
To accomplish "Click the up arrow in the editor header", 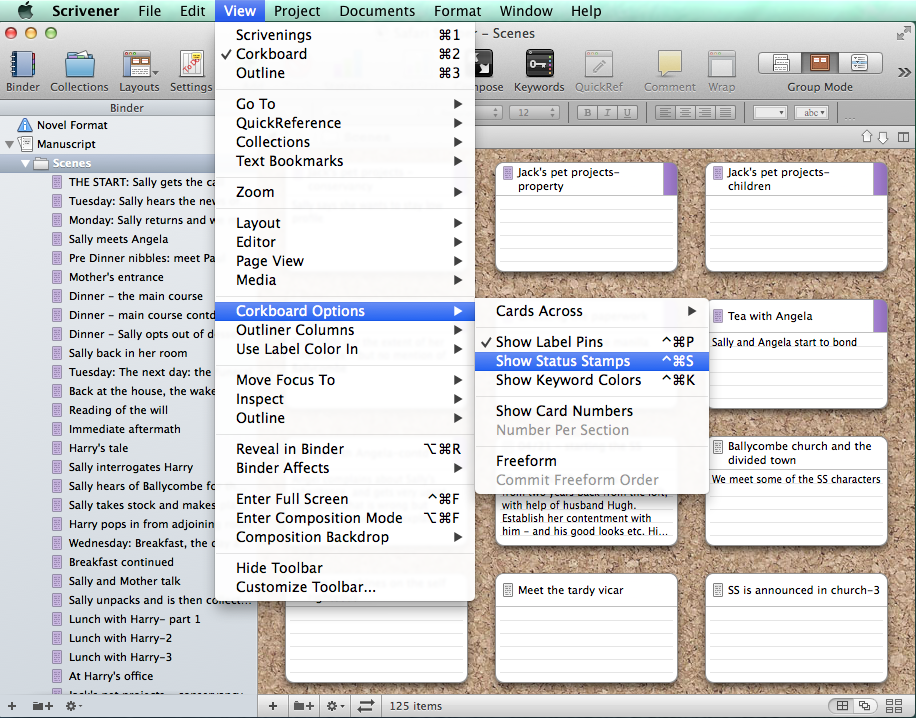I will pyautogui.click(x=867, y=137).
